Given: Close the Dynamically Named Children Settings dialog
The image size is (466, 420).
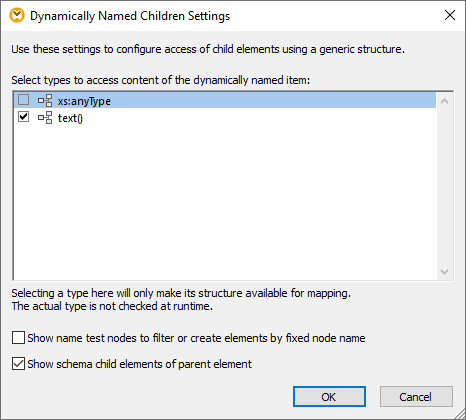Looking at the screenshot, I should tap(450, 15).
